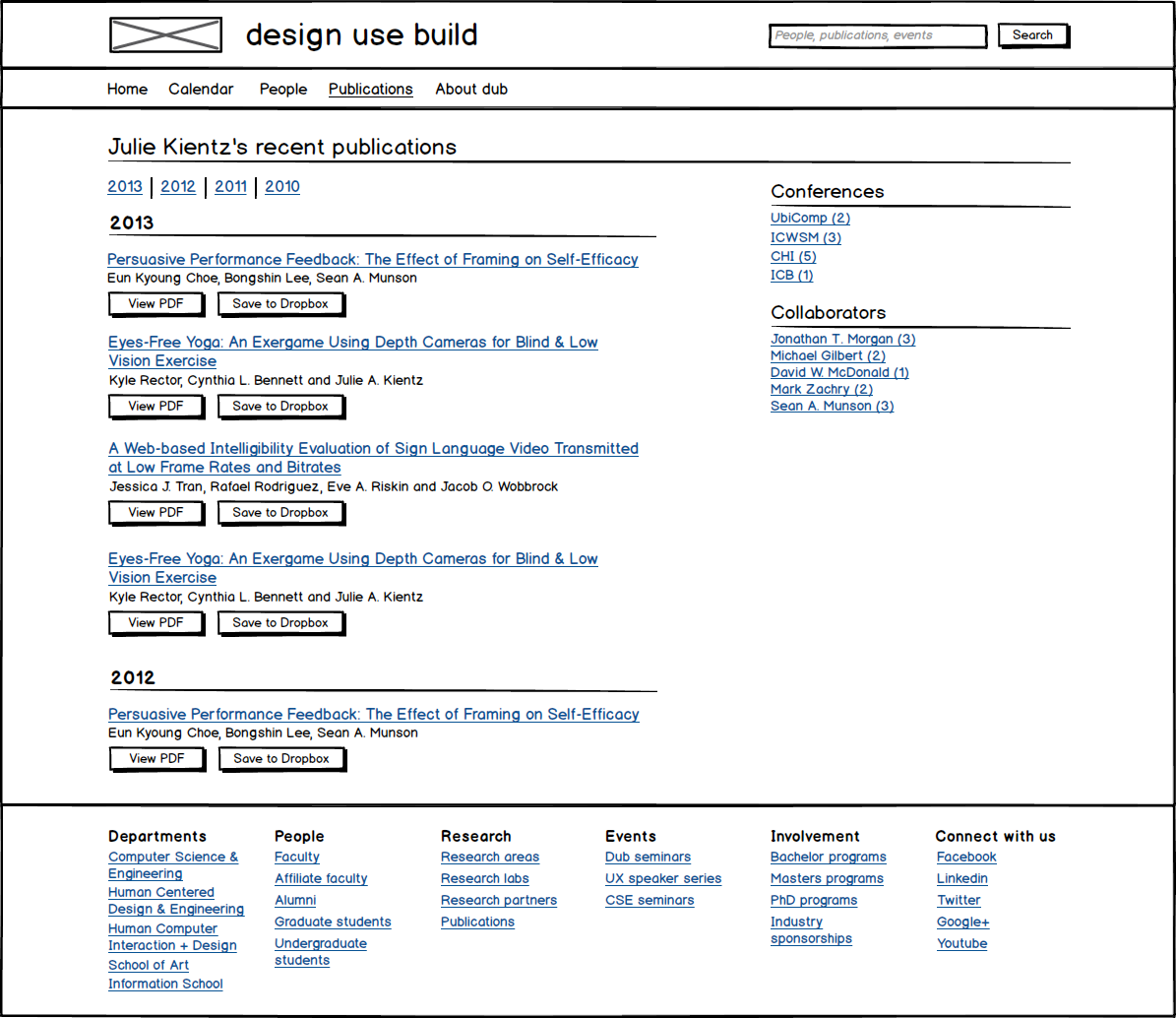The height and width of the screenshot is (1018, 1176).
Task: Visit the Google+ link
Action: point(963,922)
